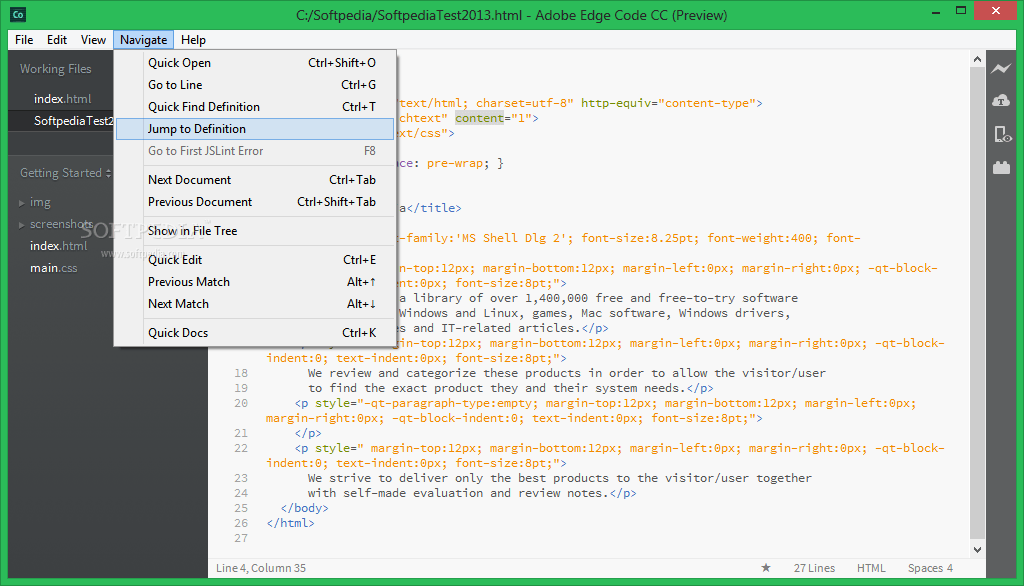Viewport: 1024px width, 586px height.
Task: Choose Quick Find Definition
Action: click(255, 107)
